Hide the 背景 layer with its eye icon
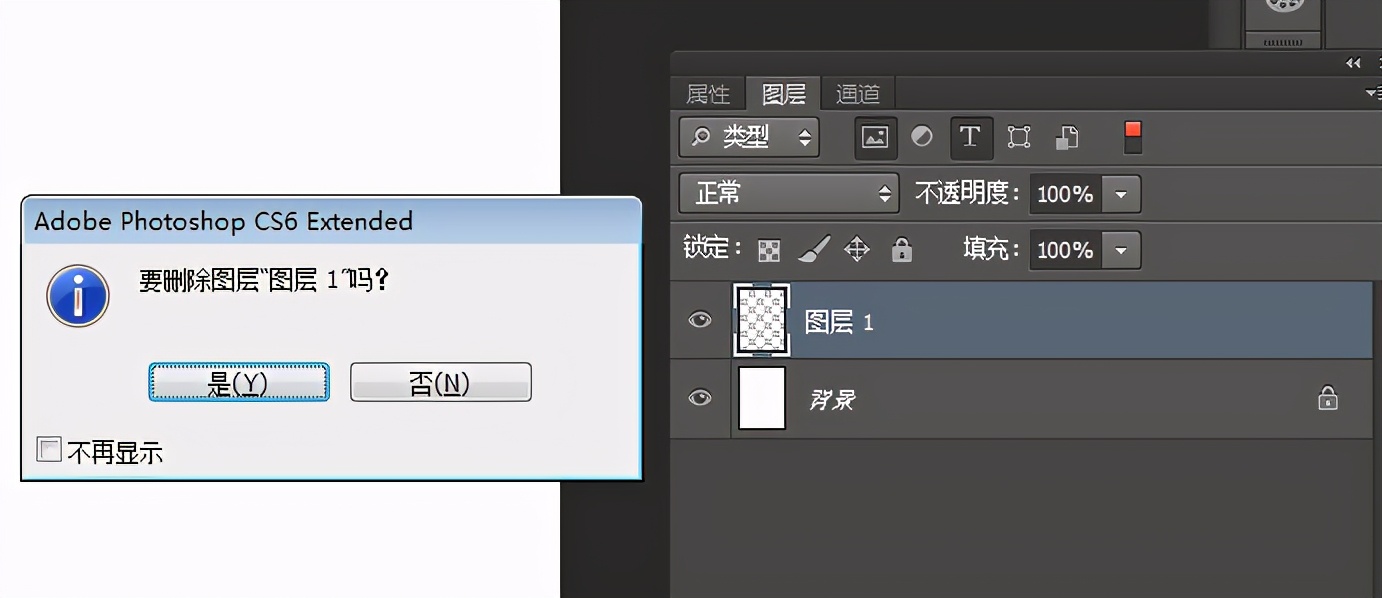1382x598 pixels. (700, 398)
